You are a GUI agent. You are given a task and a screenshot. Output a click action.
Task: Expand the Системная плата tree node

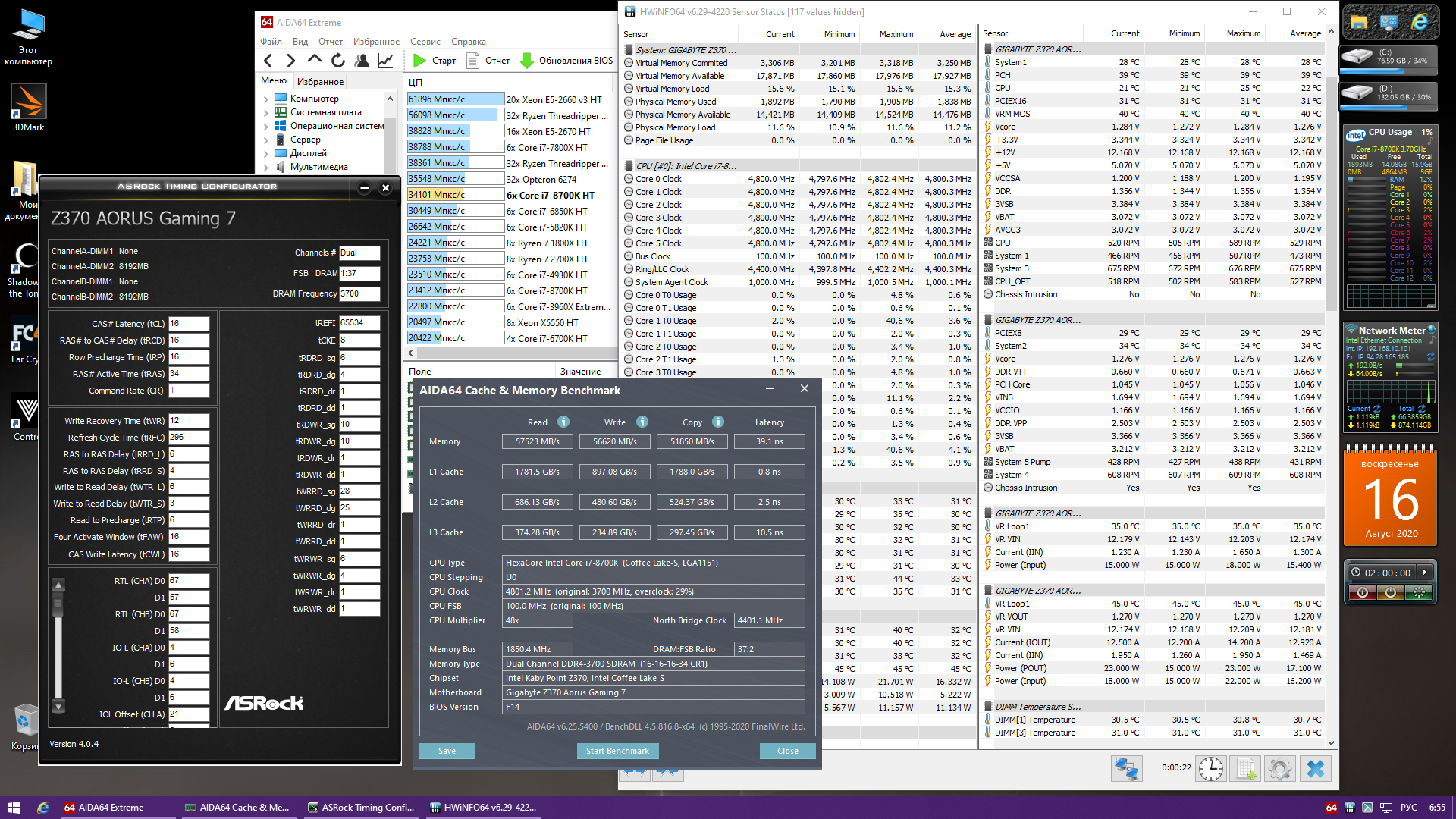pos(266,112)
